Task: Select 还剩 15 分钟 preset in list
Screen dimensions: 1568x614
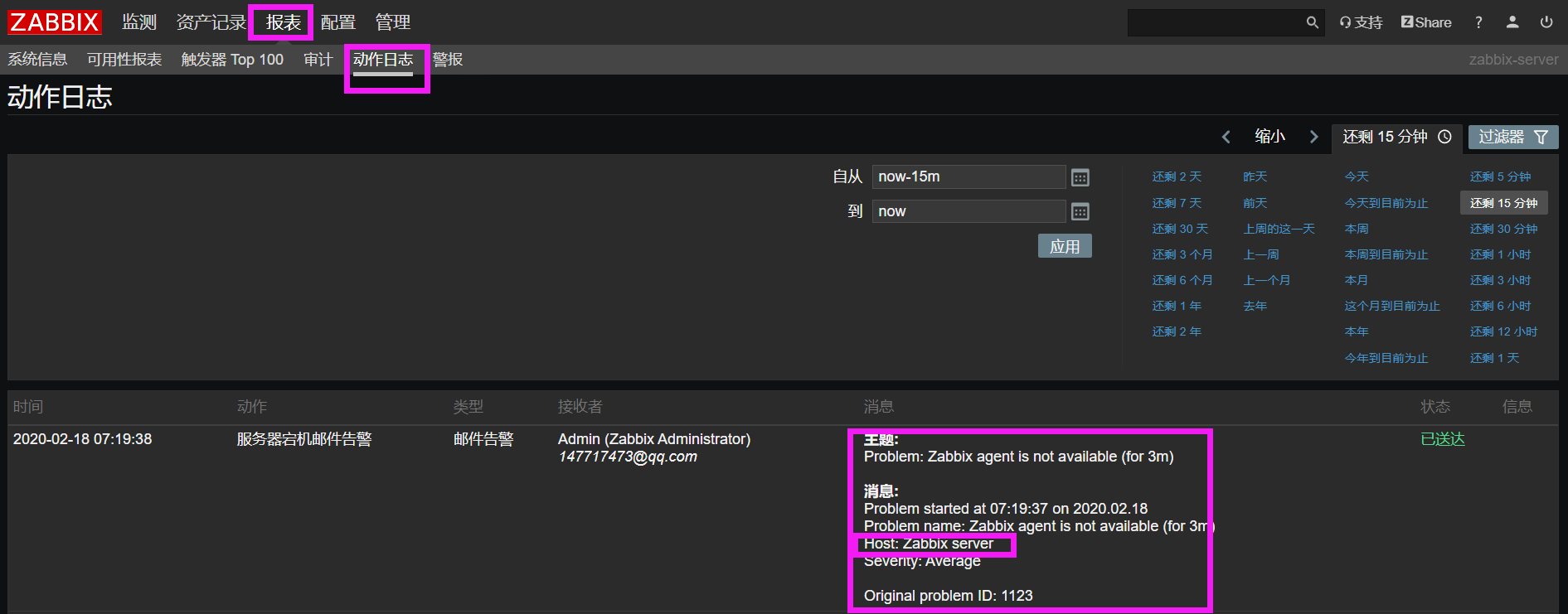Action: [1504, 203]
